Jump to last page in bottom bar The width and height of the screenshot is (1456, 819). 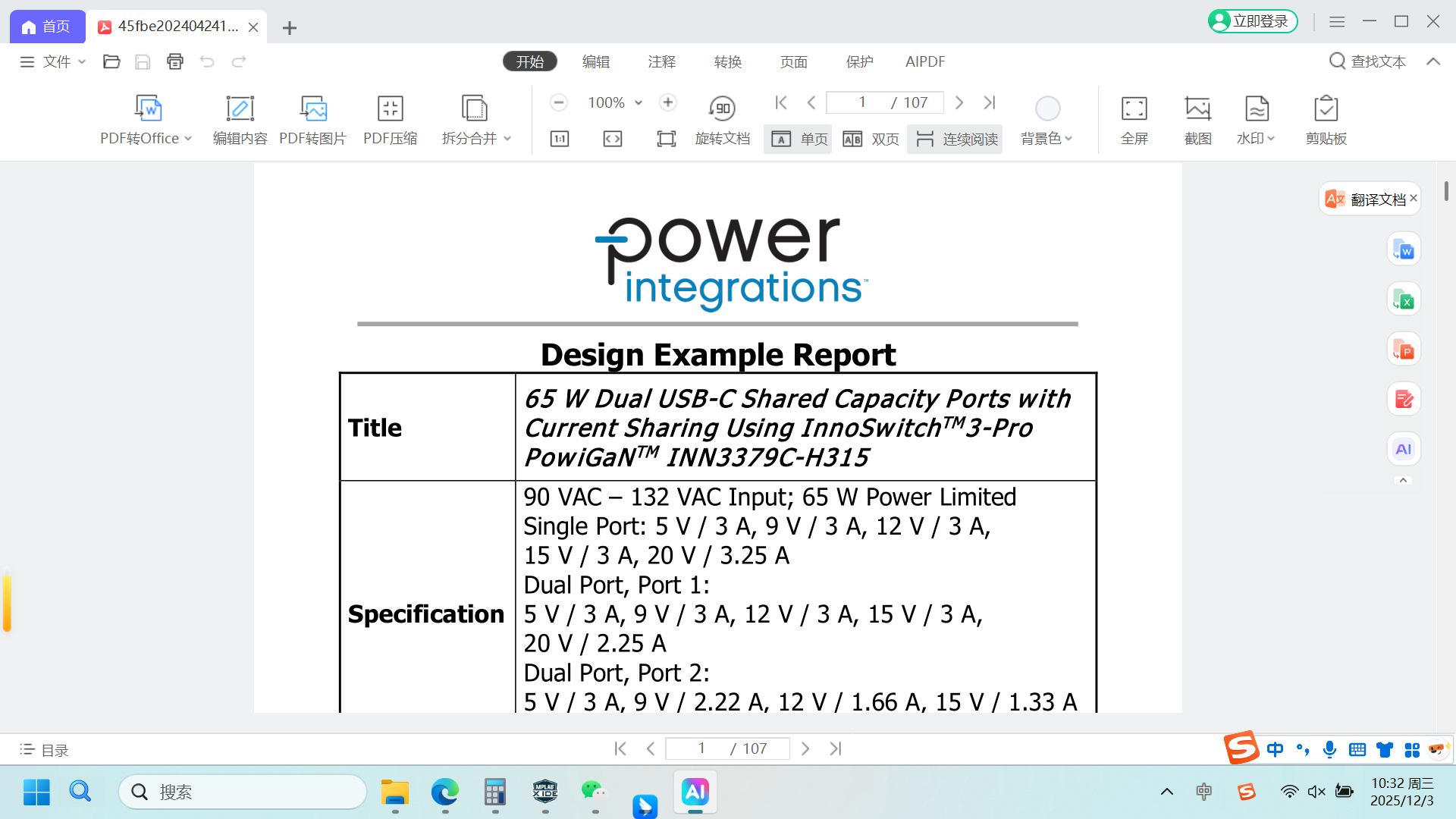[x=836, y=748]
